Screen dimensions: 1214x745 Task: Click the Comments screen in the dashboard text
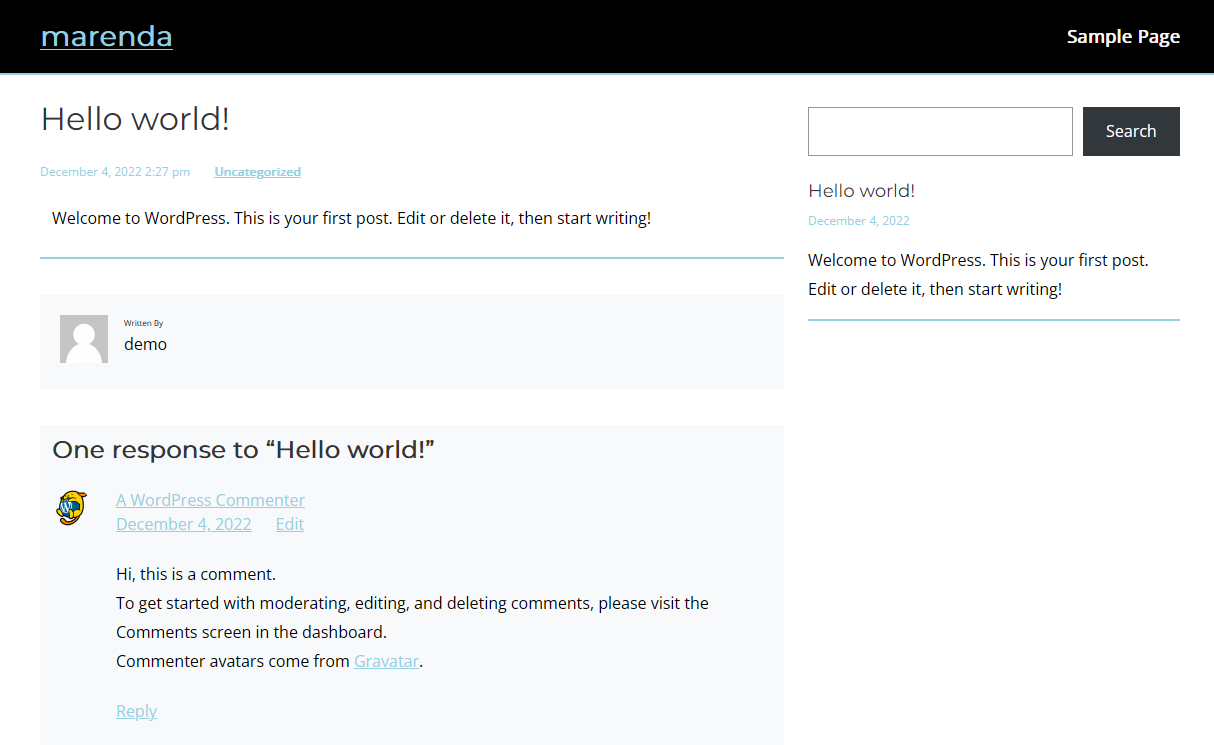click(x=251, y=632)
